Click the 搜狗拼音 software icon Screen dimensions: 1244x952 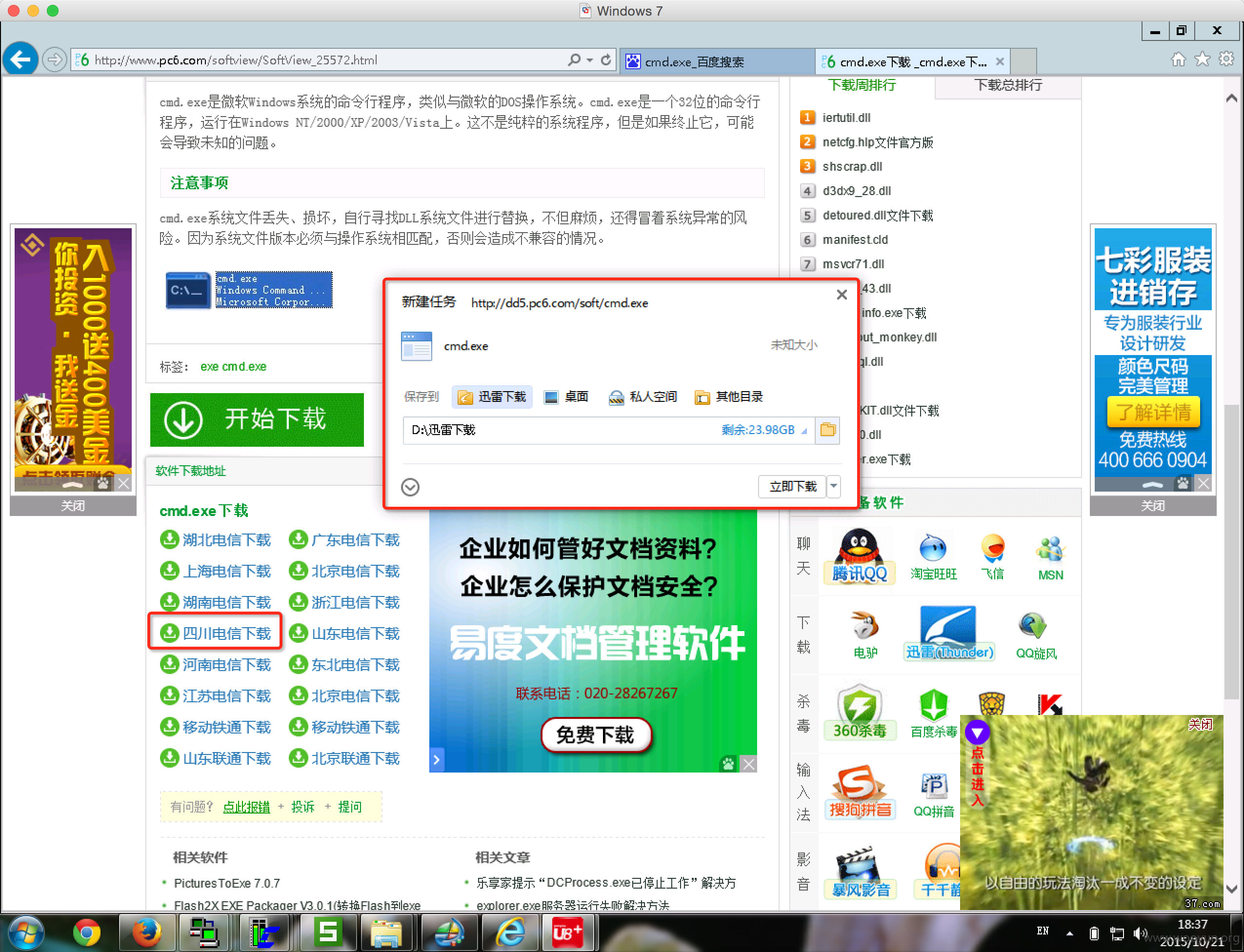tap(861, 791)
